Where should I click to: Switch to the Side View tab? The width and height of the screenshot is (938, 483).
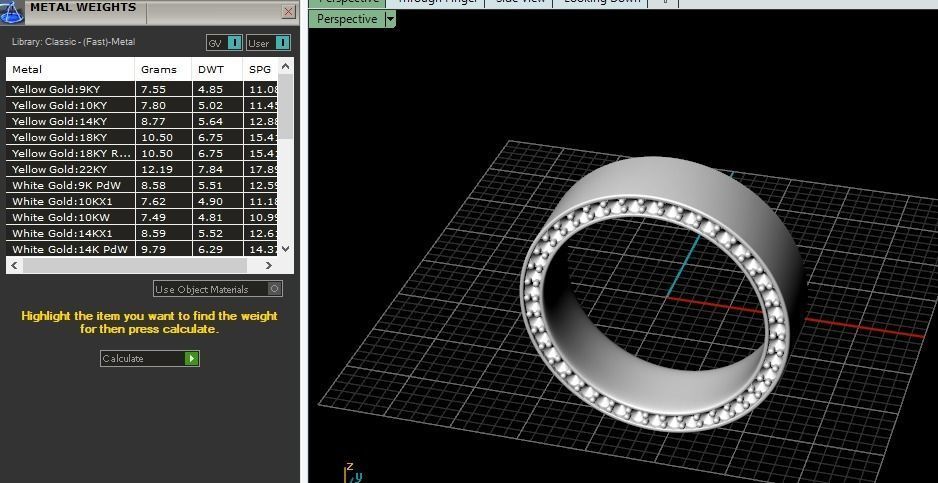click(519, 2)
